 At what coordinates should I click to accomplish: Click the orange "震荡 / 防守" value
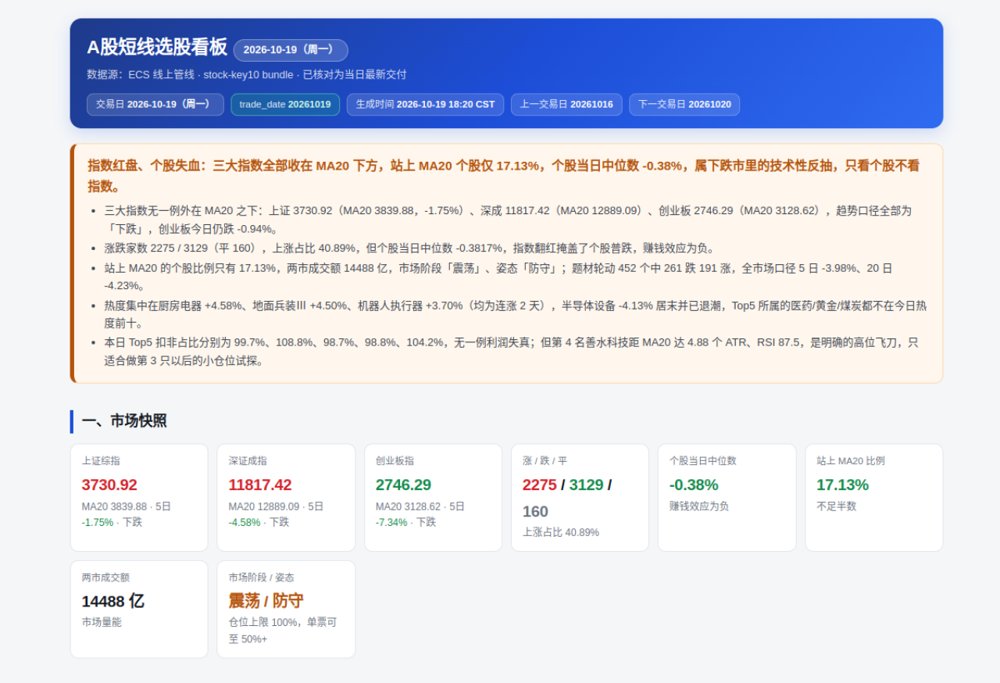pyautogui.click(x=266, y=601)
